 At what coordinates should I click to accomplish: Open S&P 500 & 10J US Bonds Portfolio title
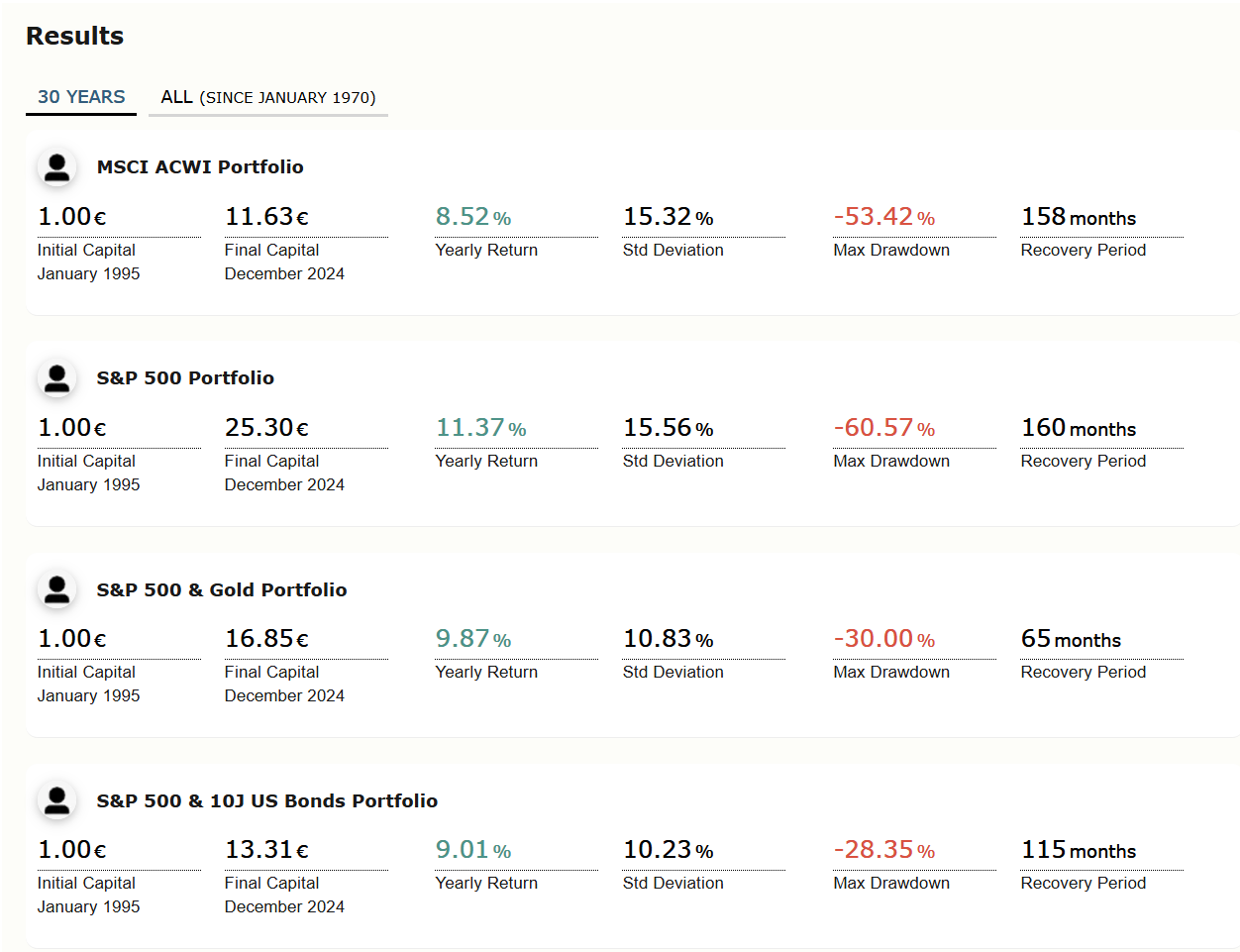(x=266, y=801)
